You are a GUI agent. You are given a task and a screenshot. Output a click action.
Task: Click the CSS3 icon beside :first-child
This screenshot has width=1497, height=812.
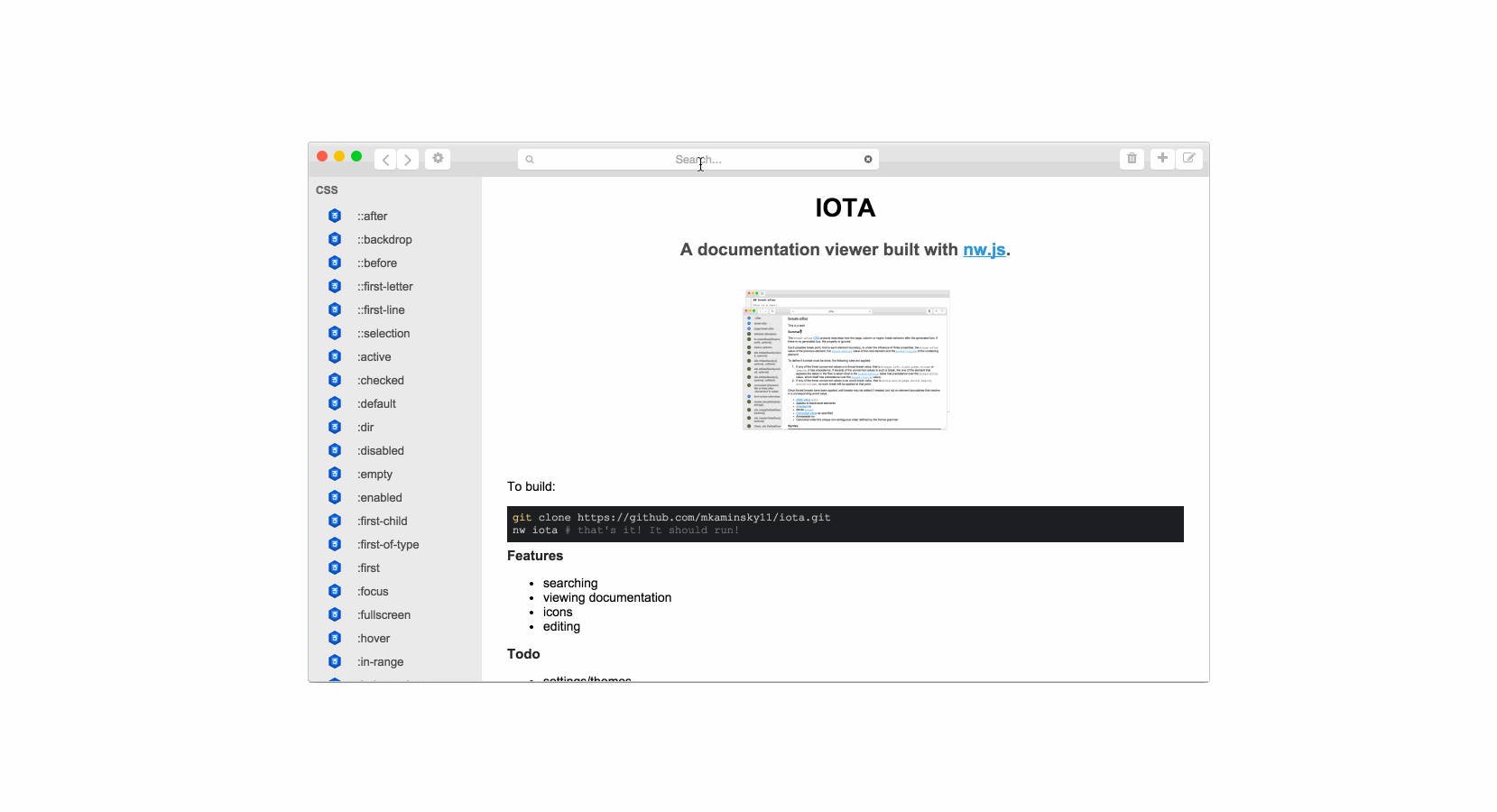coord(335,521)
